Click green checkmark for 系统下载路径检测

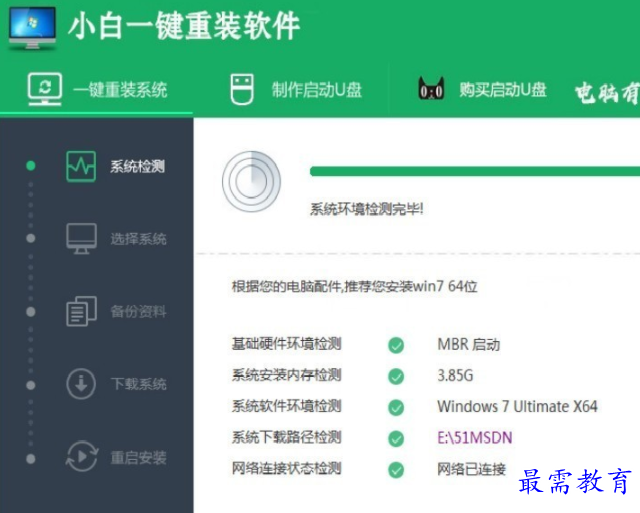[x=396, y=439]
